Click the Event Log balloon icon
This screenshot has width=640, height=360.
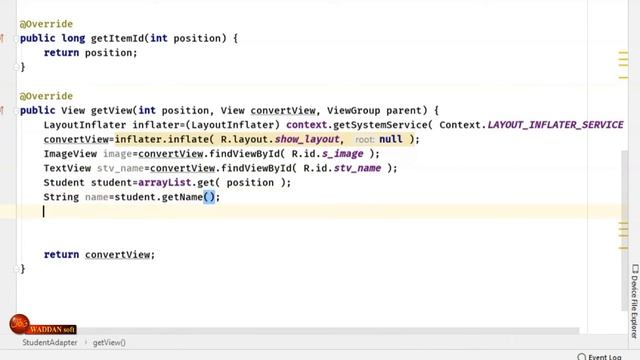[581, 357]
